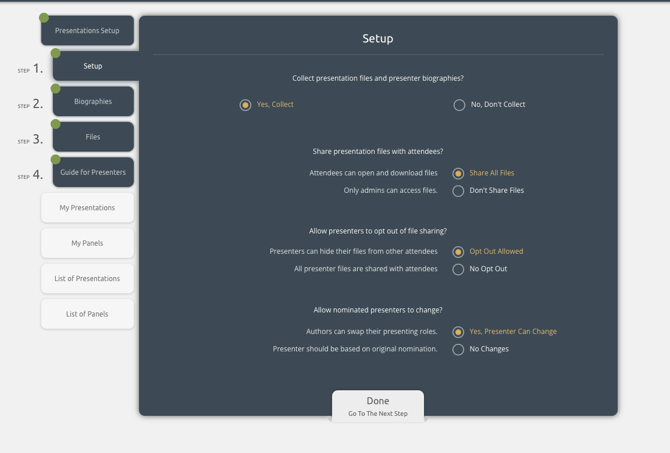
Task: Open List of Presentations
Action: tap(87, 279)
